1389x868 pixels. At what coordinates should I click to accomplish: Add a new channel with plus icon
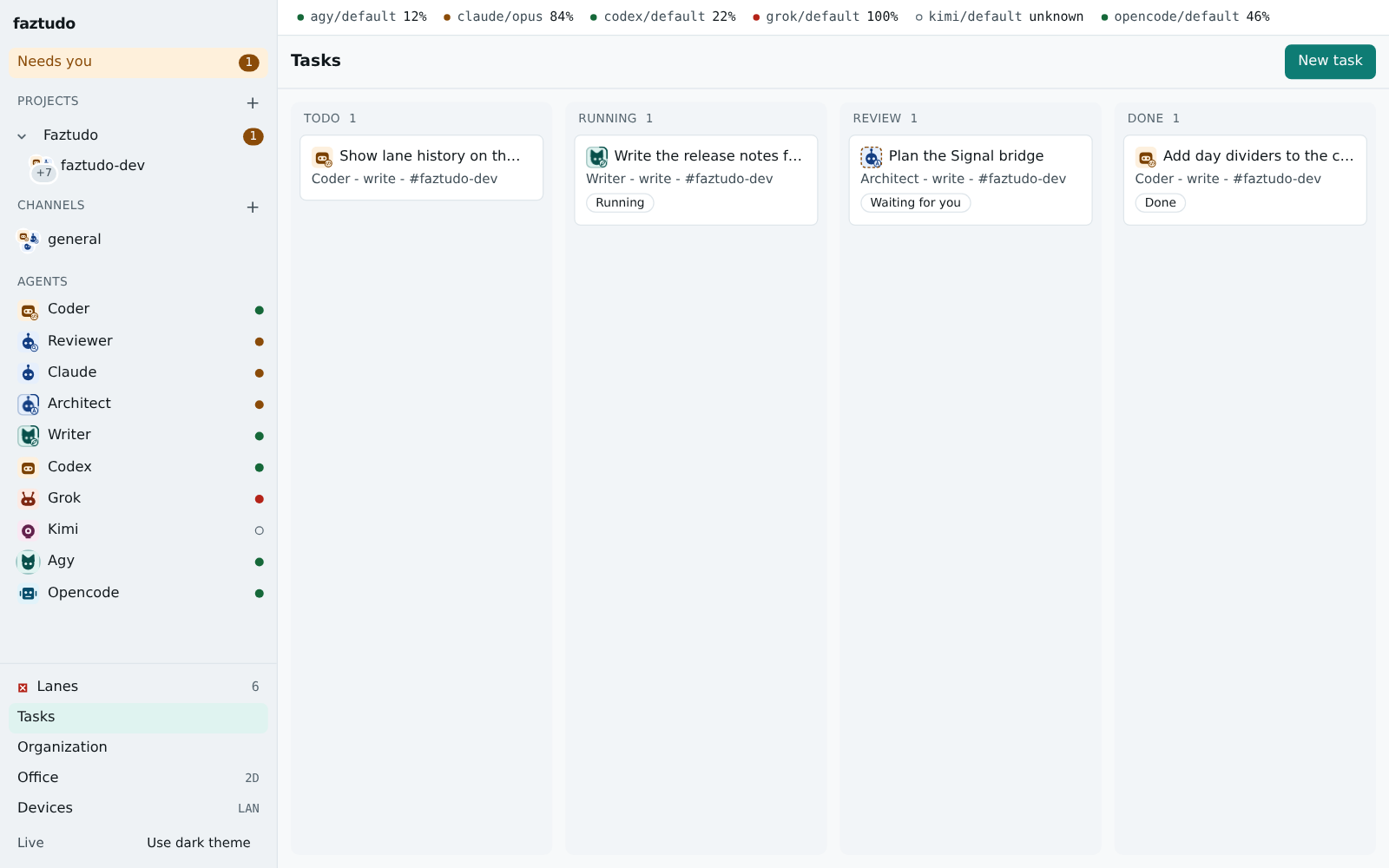(253, 207)
